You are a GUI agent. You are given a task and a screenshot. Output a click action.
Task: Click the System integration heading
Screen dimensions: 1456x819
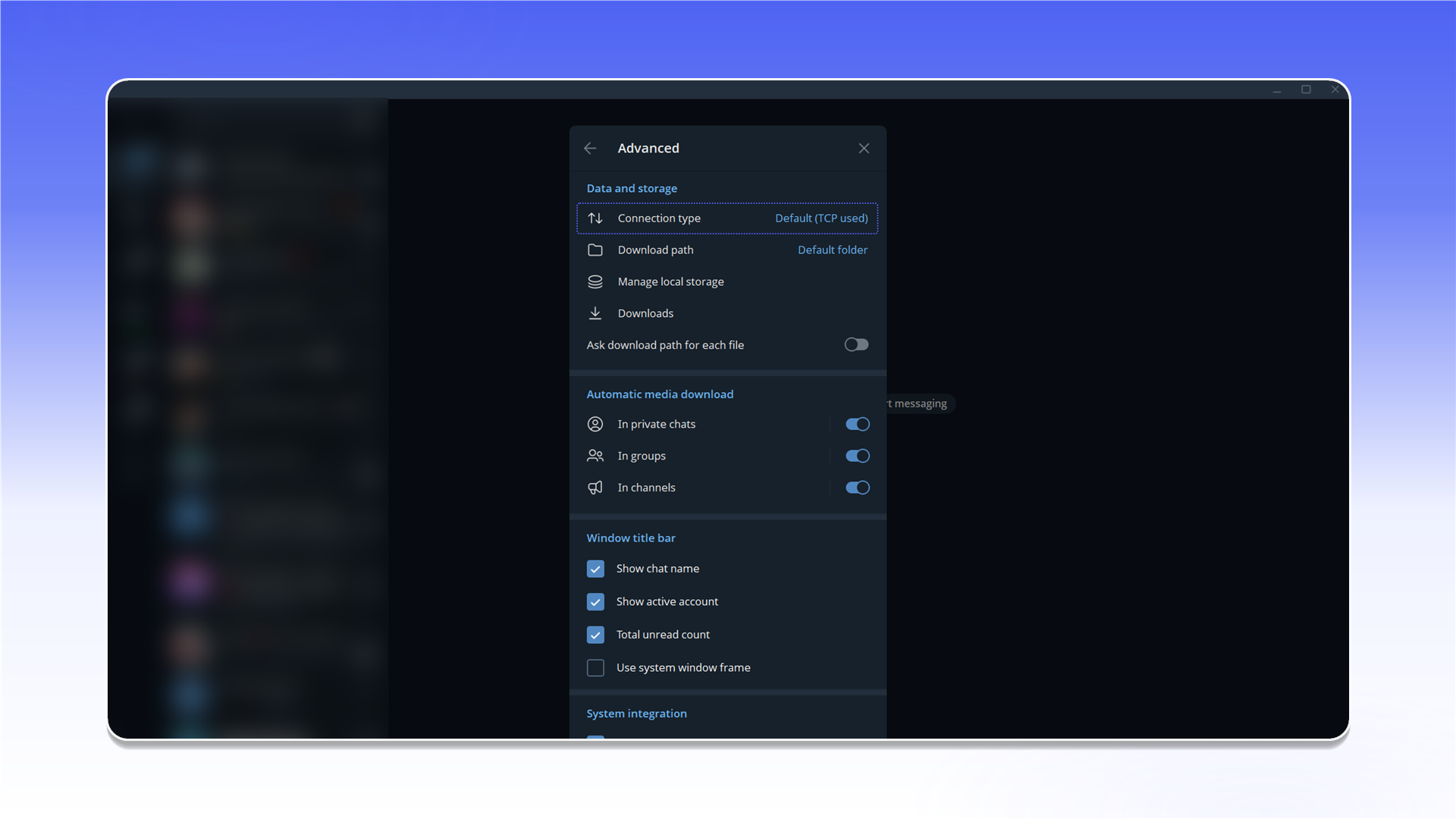(636, 714)
